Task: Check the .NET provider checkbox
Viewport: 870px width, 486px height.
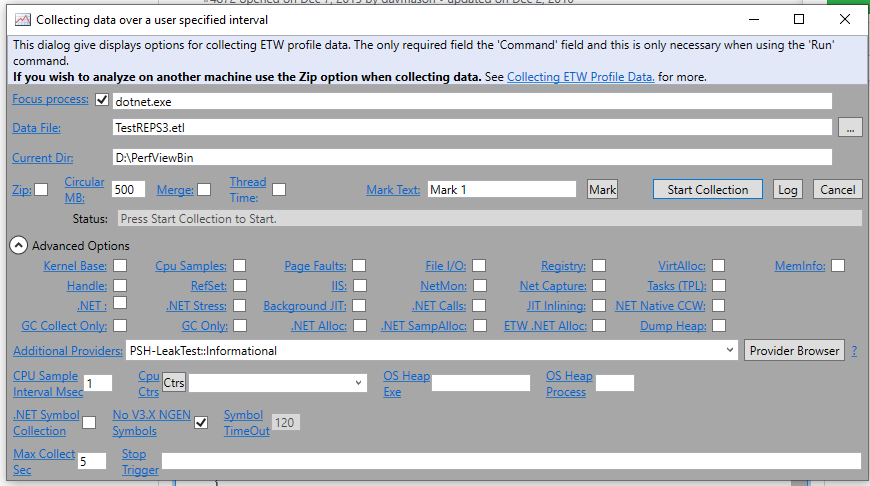Action: (x=120, y=303)
